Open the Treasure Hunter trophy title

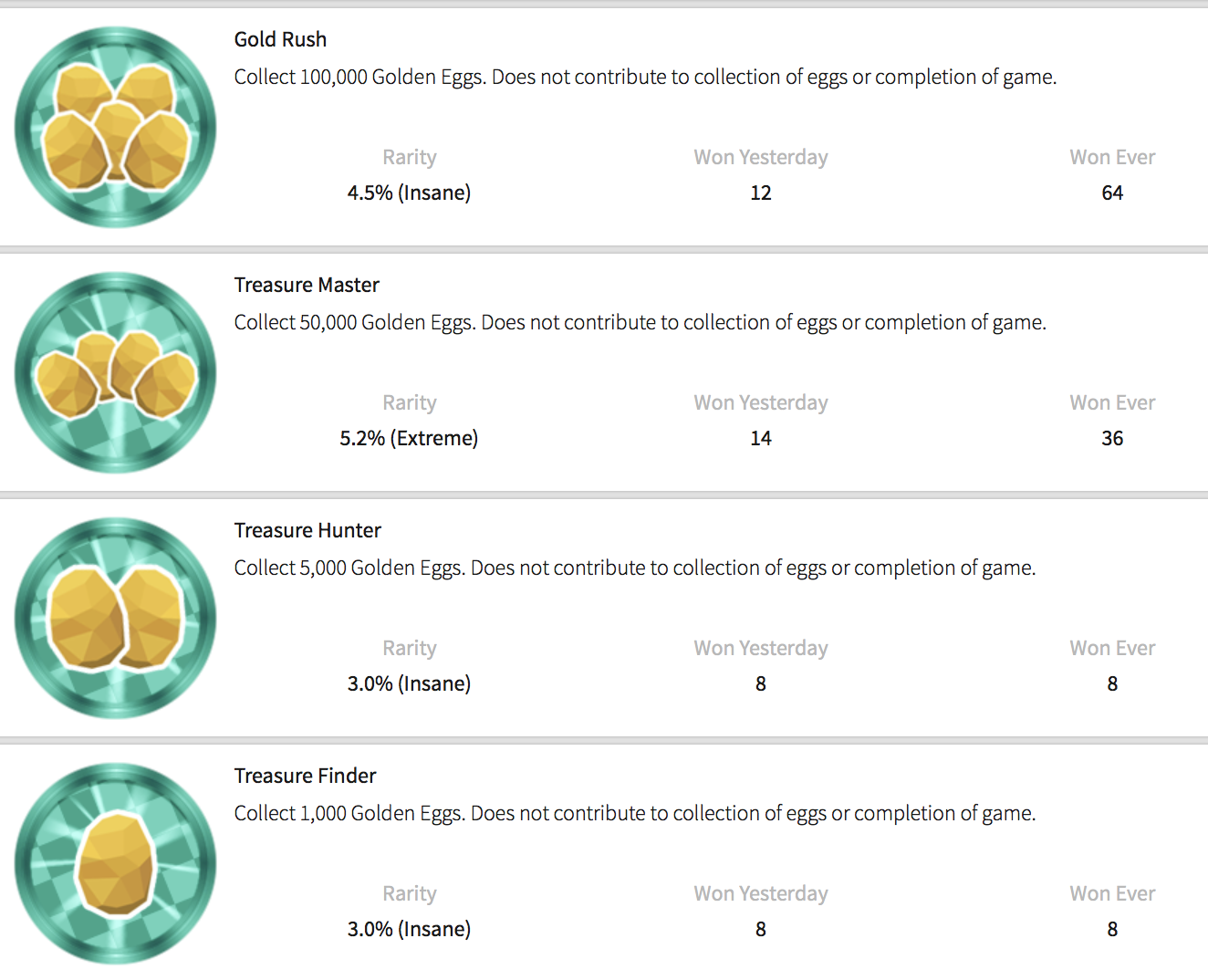[307, 530]
